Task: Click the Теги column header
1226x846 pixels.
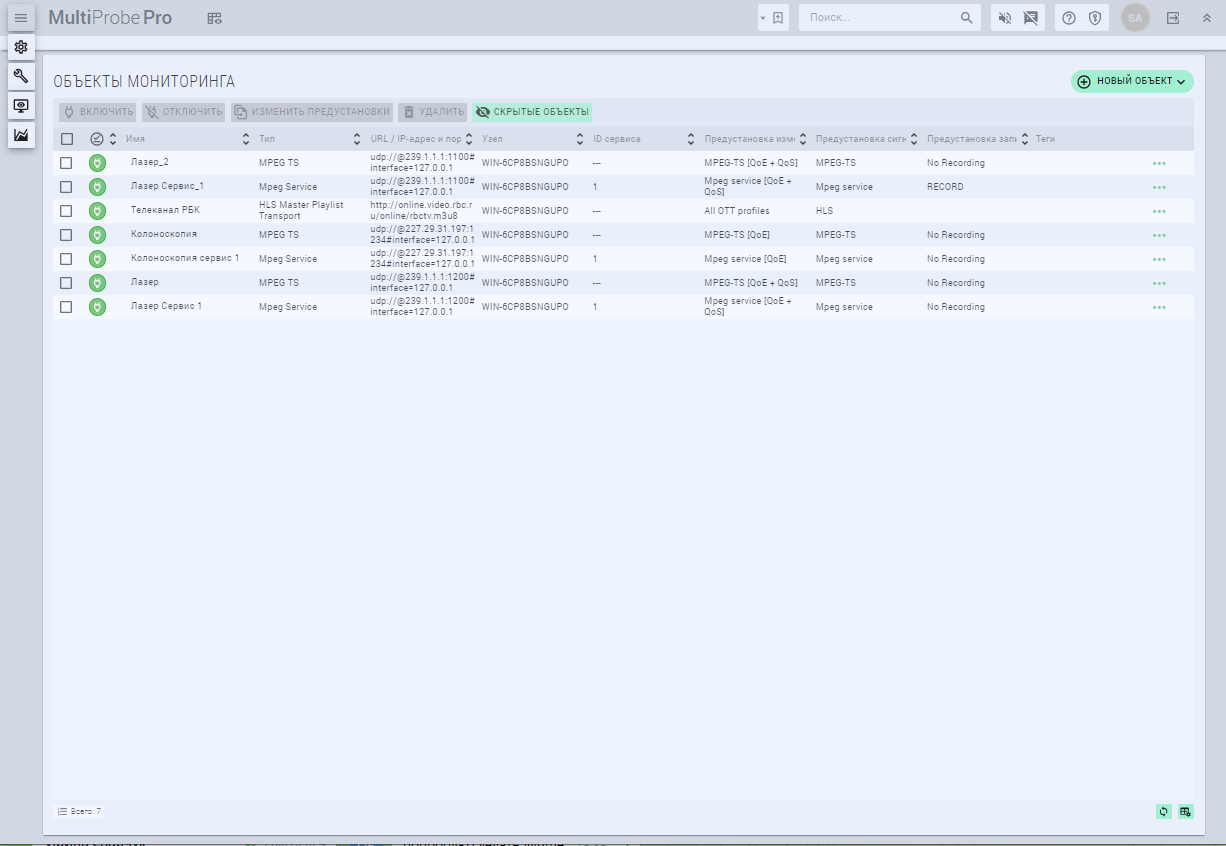Action: tap(1045, 139)
